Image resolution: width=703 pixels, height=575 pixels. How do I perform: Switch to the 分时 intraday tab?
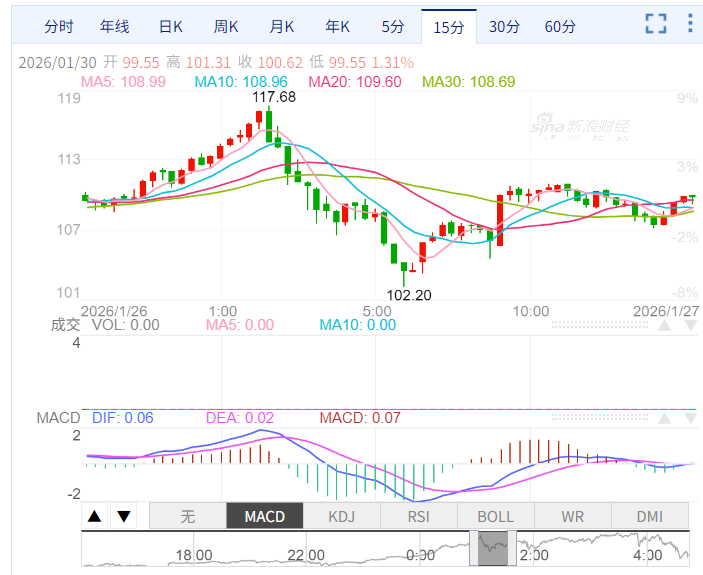click(x=59, y=26)
